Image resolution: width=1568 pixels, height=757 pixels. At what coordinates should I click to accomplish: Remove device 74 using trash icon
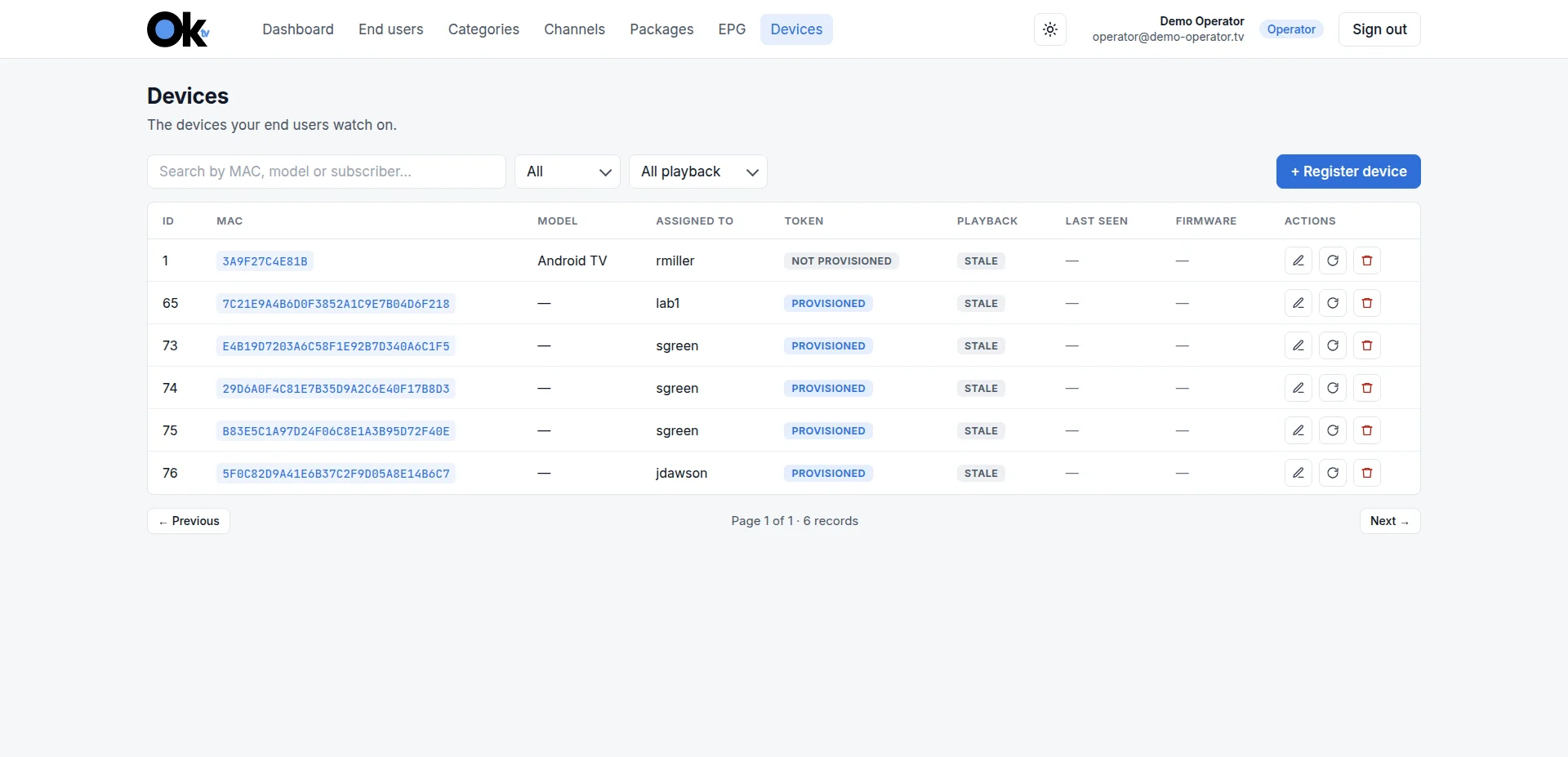point(1367,388)
